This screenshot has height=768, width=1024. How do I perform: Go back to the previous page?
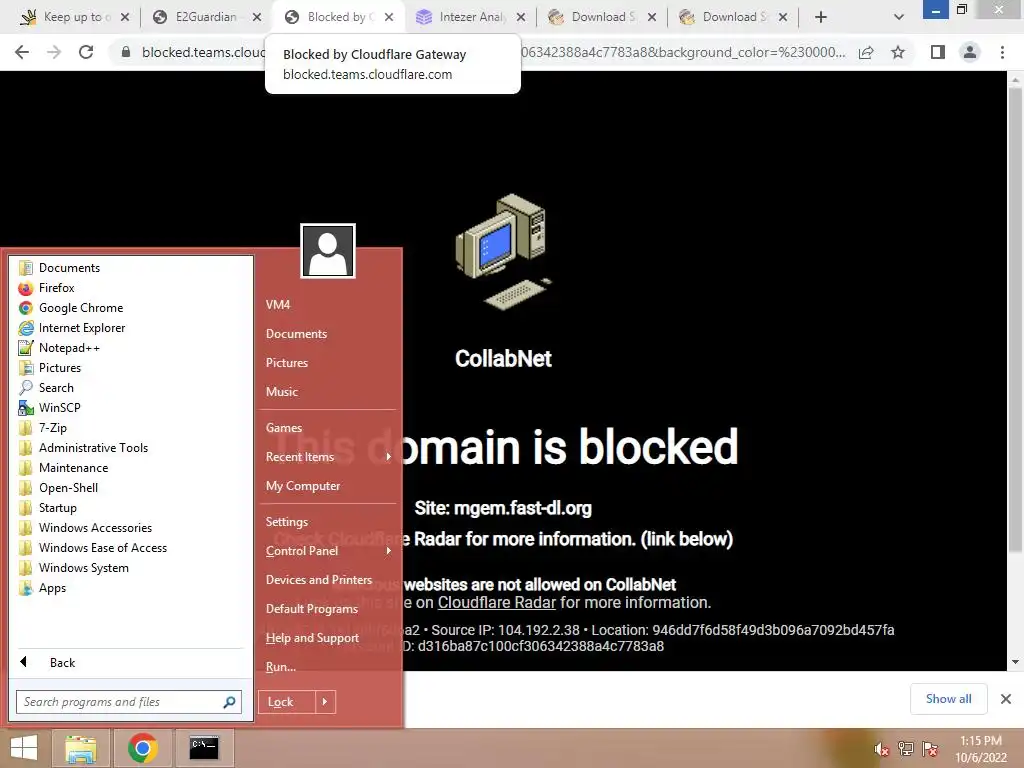click(22, 52)
